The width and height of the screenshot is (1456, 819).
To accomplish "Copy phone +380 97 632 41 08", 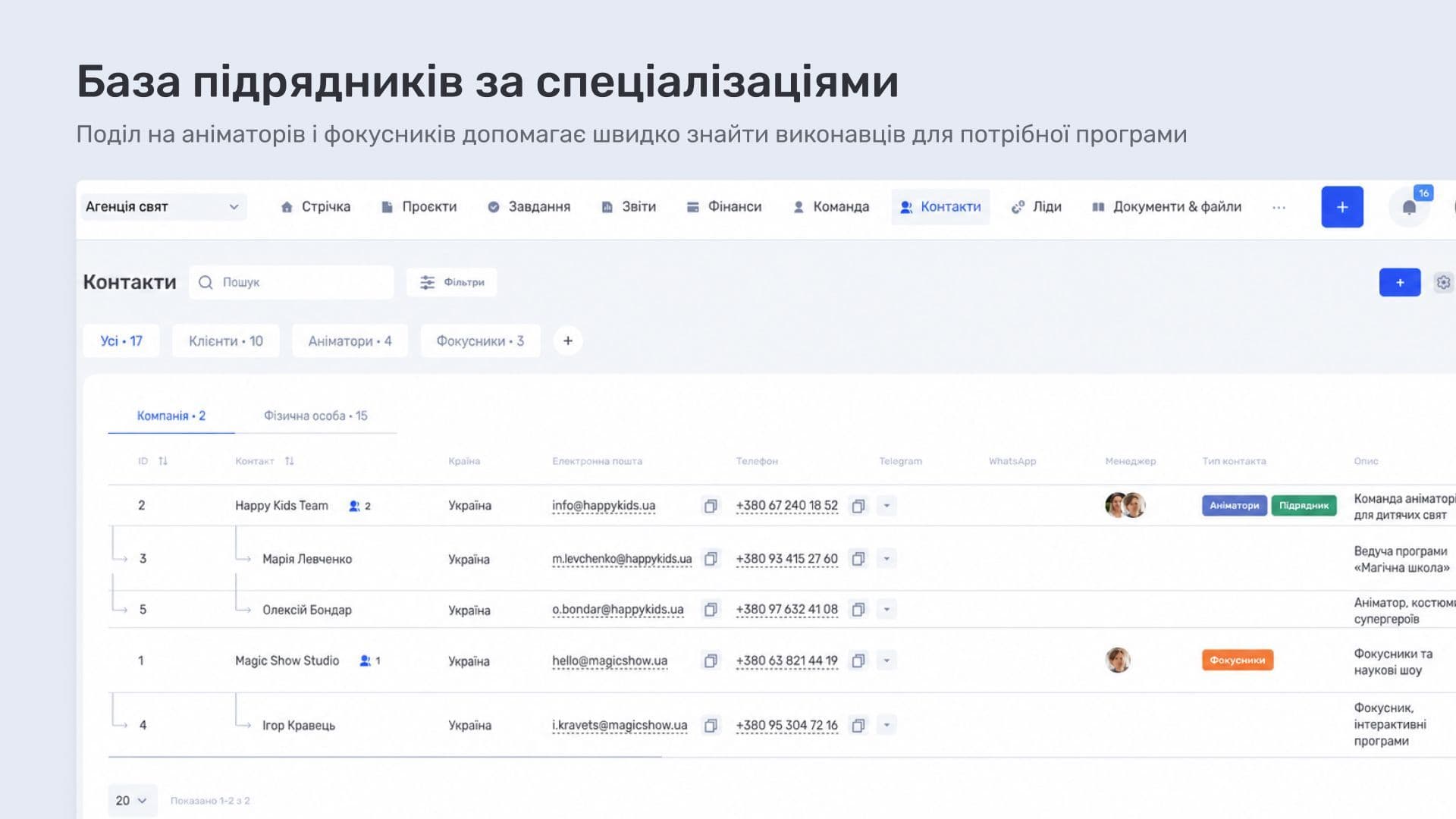I will pos(858,610).
